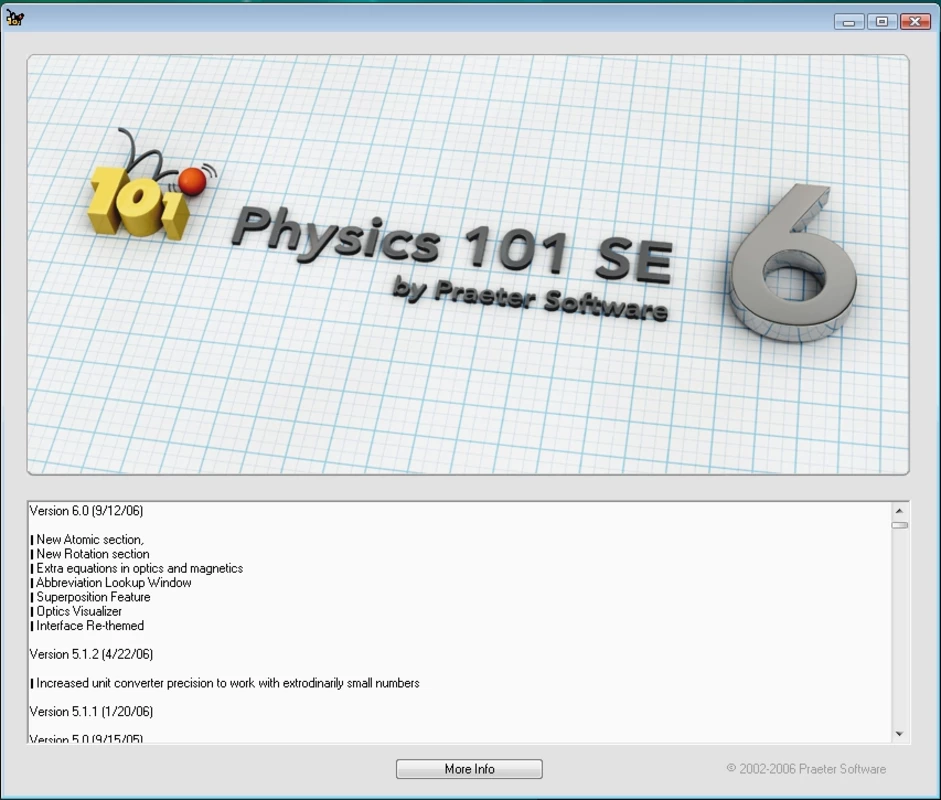Click the 'Increased unit converter precision' line
Image resolution: width=941 pixels, height=800 pixels.
[x=227, y=683]
